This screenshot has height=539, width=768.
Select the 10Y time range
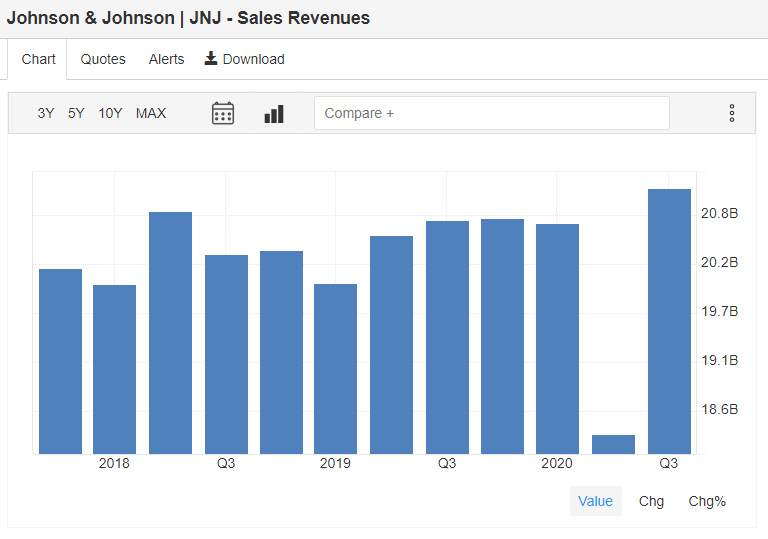click(110, 113)
